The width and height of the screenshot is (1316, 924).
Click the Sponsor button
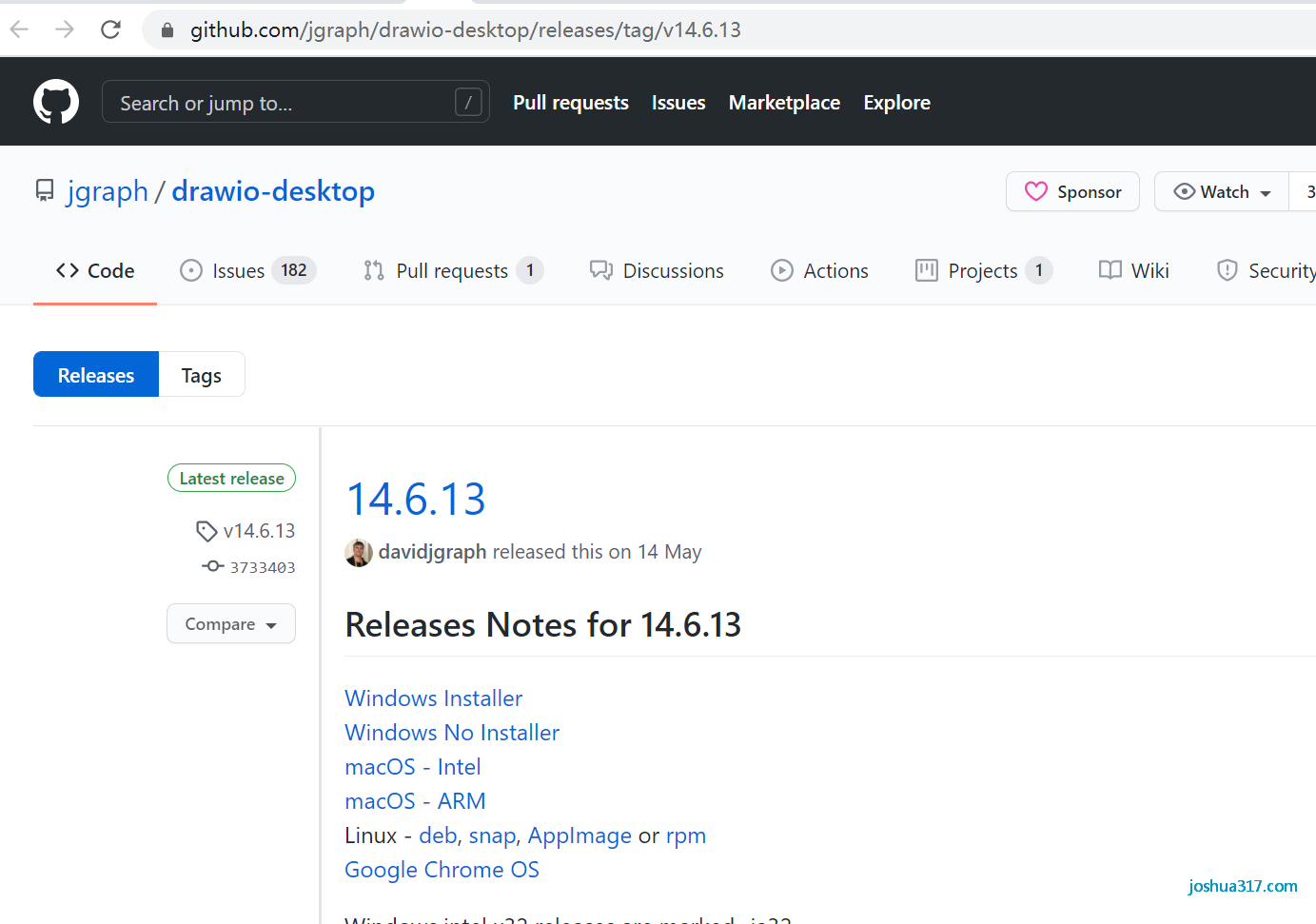click(1072, 191)
